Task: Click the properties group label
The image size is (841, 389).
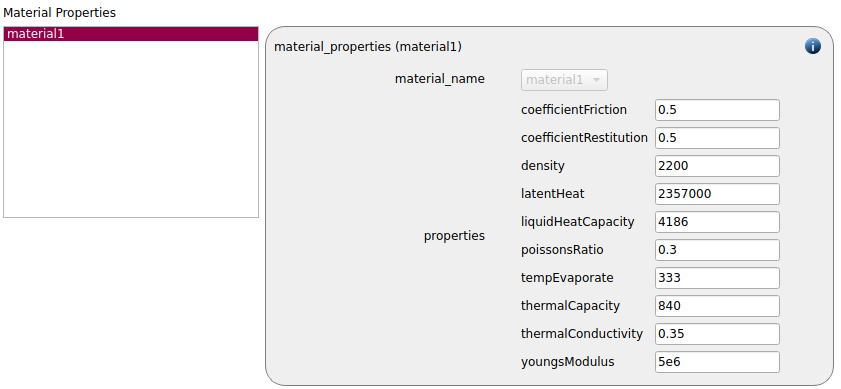Action: tap(454, 236)
